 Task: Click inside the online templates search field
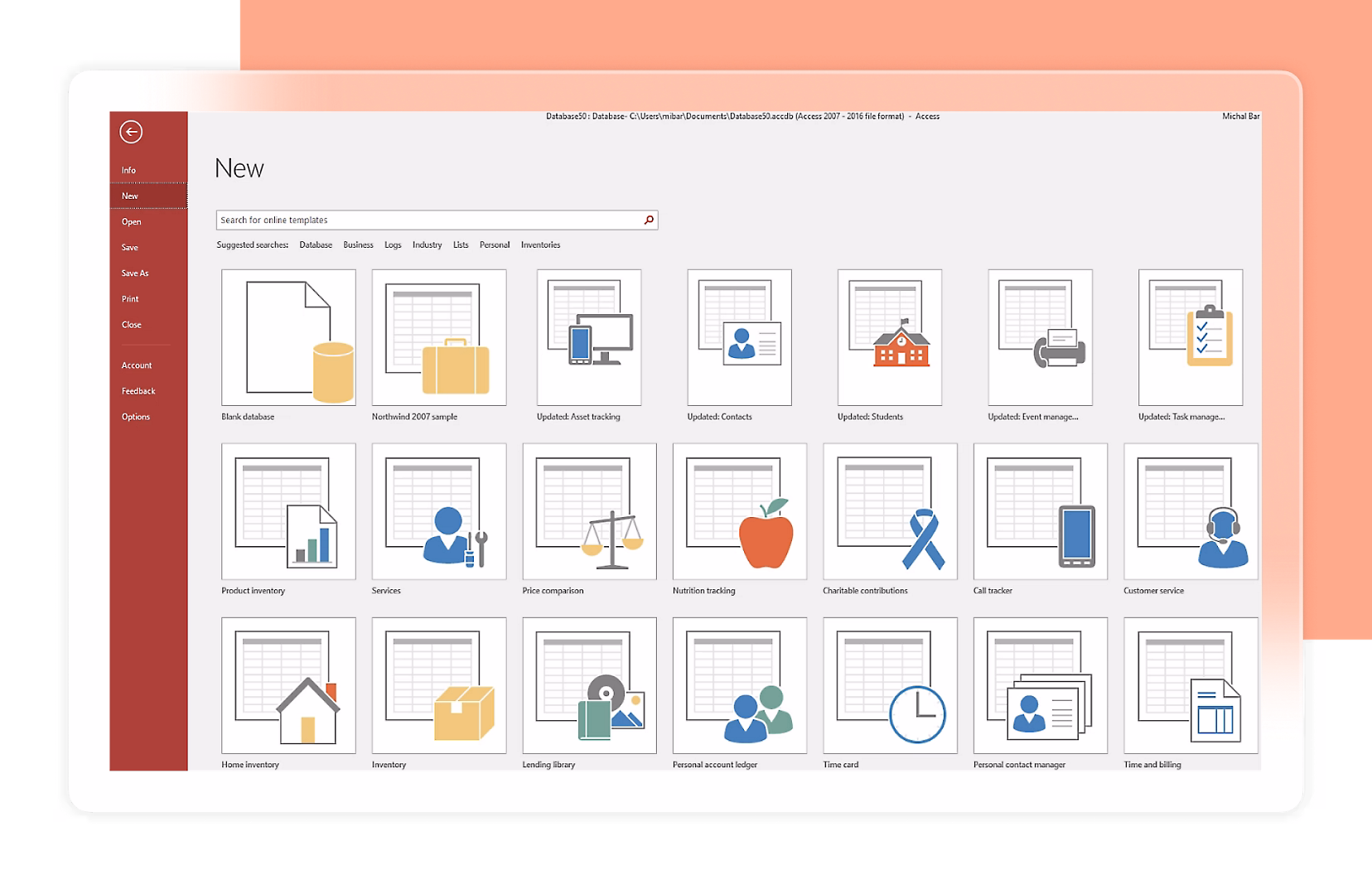(414, 220)
